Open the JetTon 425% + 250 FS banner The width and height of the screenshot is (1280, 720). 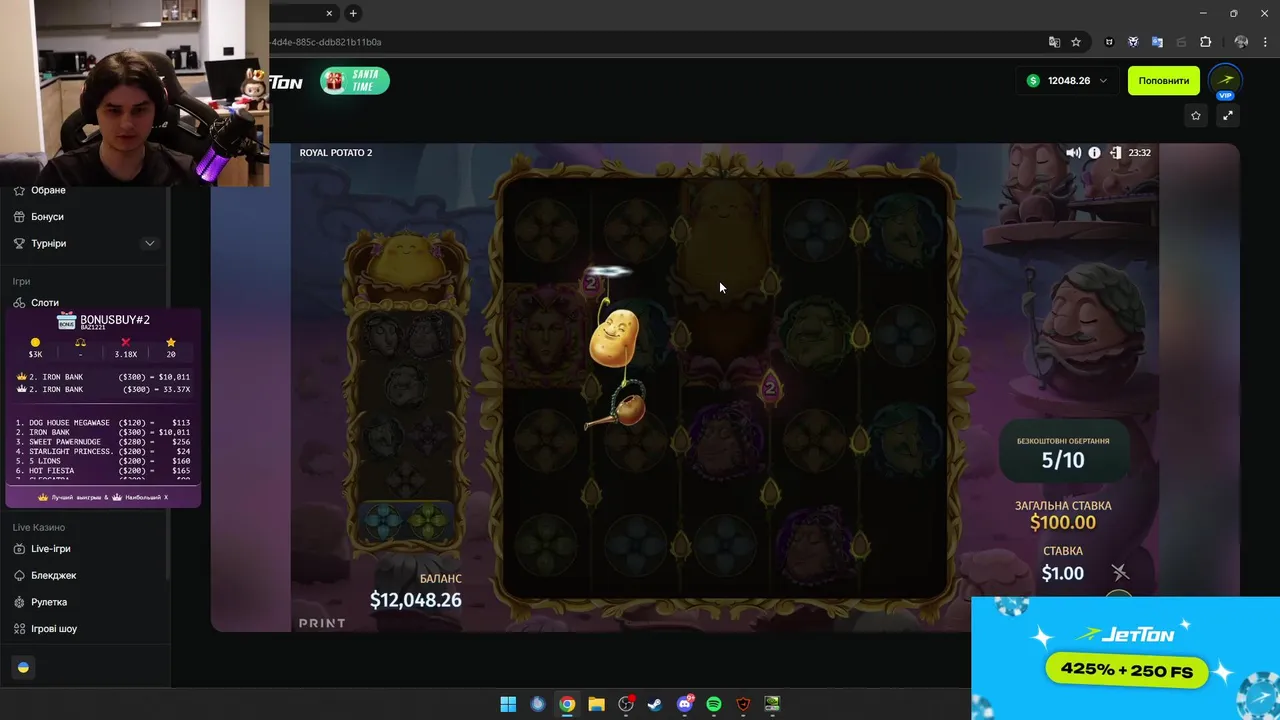click(x=1125, y=658)
